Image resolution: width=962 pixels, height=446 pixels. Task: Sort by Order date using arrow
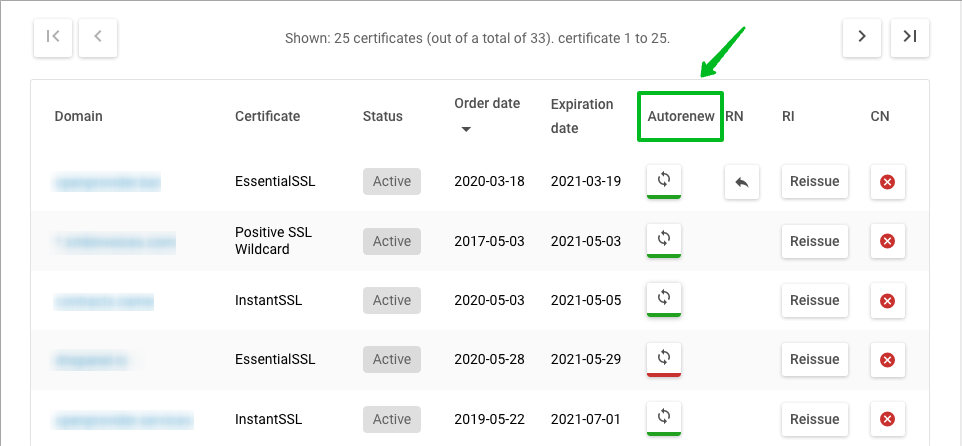pyautogui.click(x=463, y=129)
